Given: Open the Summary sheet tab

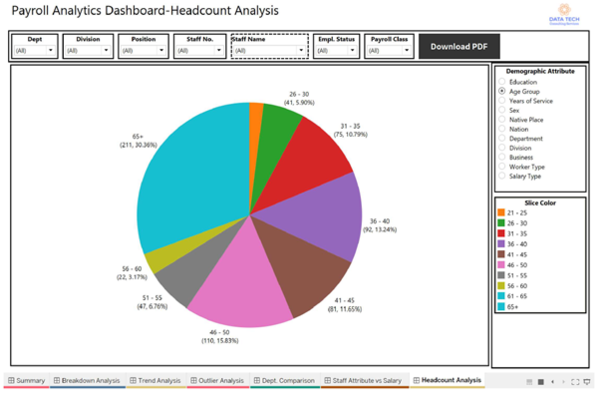Looking at the screenshot, I should point(26,380).
